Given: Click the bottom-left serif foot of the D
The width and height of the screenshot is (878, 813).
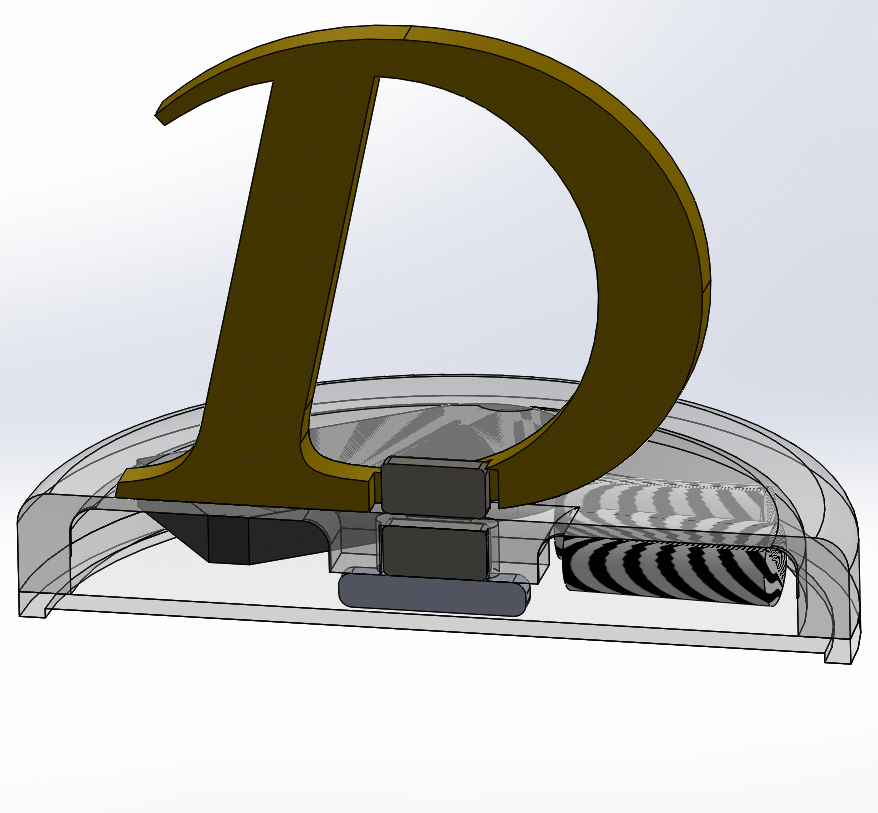Looking at the screenshot, I should coord(150,485).
